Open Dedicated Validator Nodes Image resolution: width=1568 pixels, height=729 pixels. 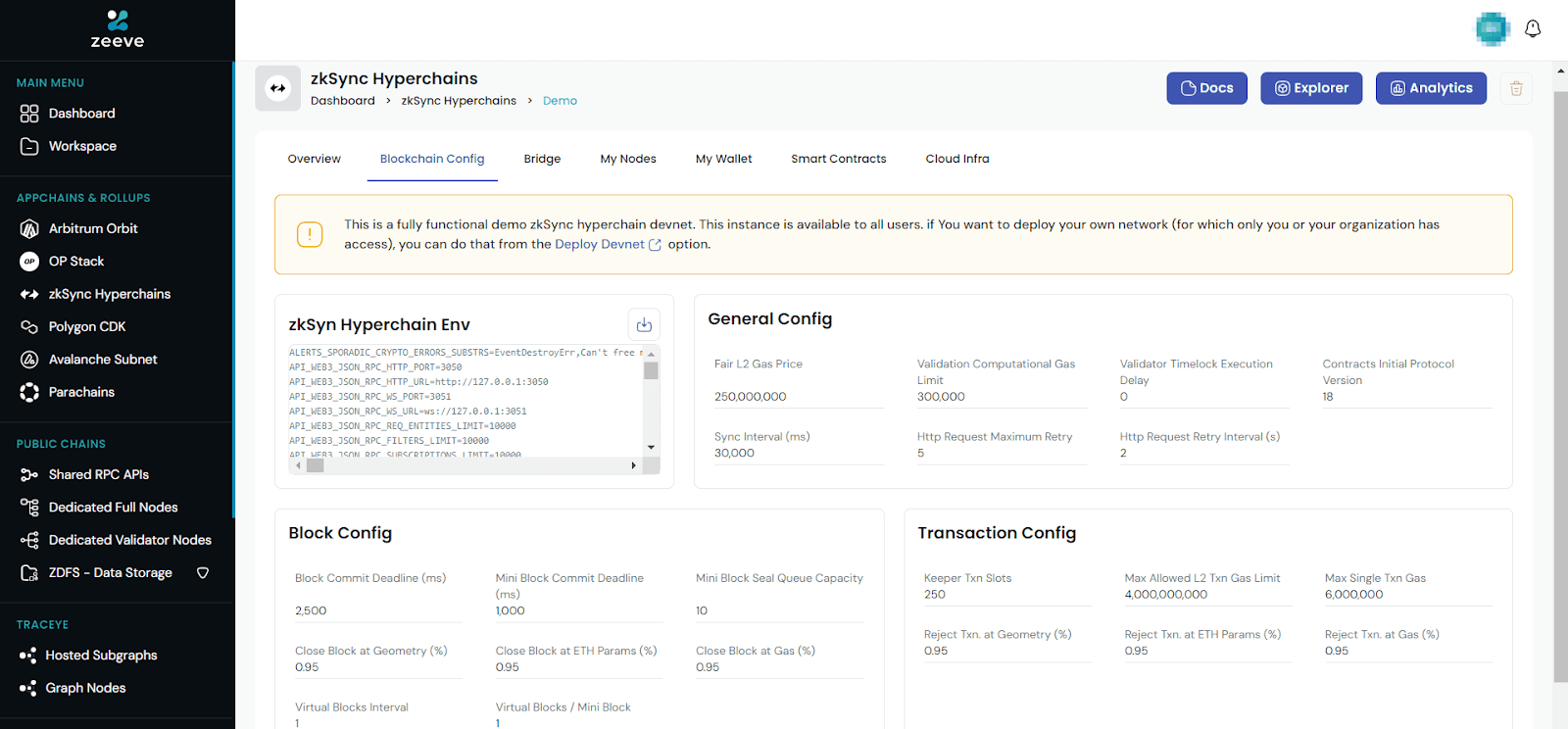point(130,540)
